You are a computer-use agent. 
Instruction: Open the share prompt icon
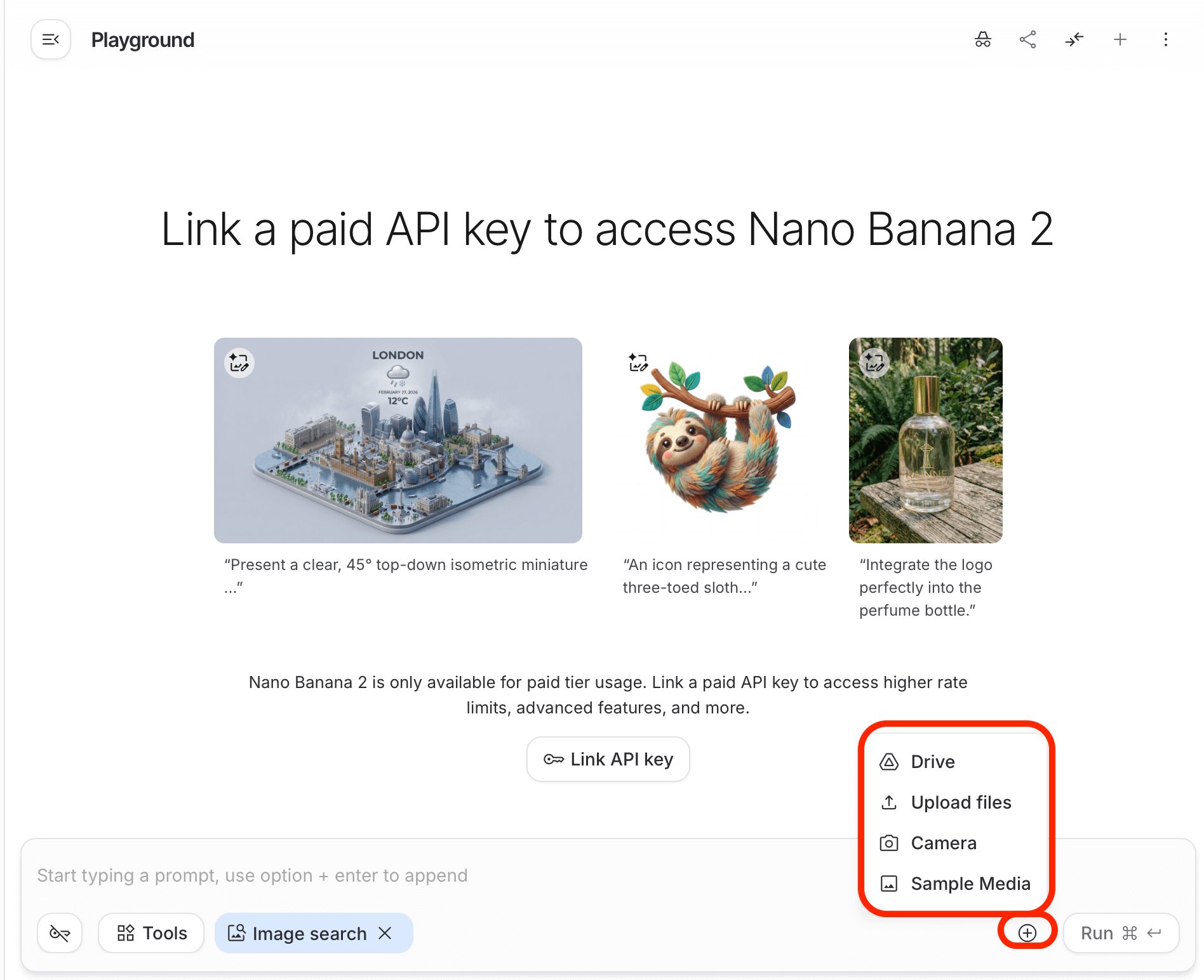(1027, 40)
